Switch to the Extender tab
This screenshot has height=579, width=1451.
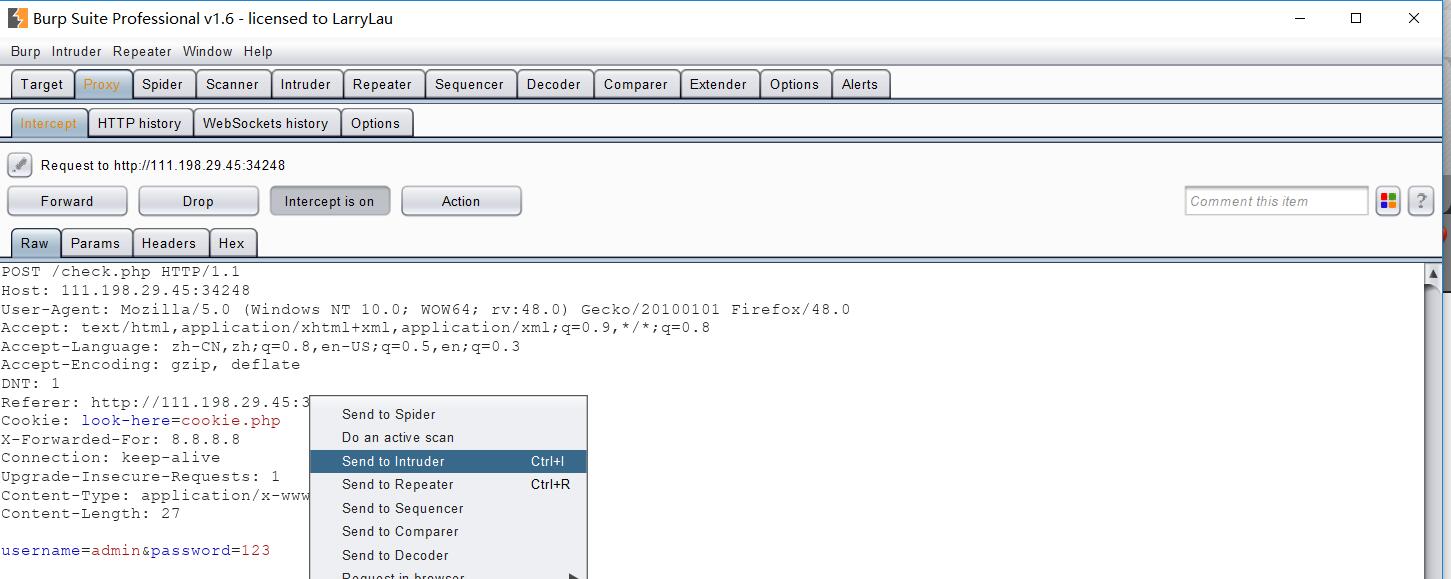pos(718,84)
